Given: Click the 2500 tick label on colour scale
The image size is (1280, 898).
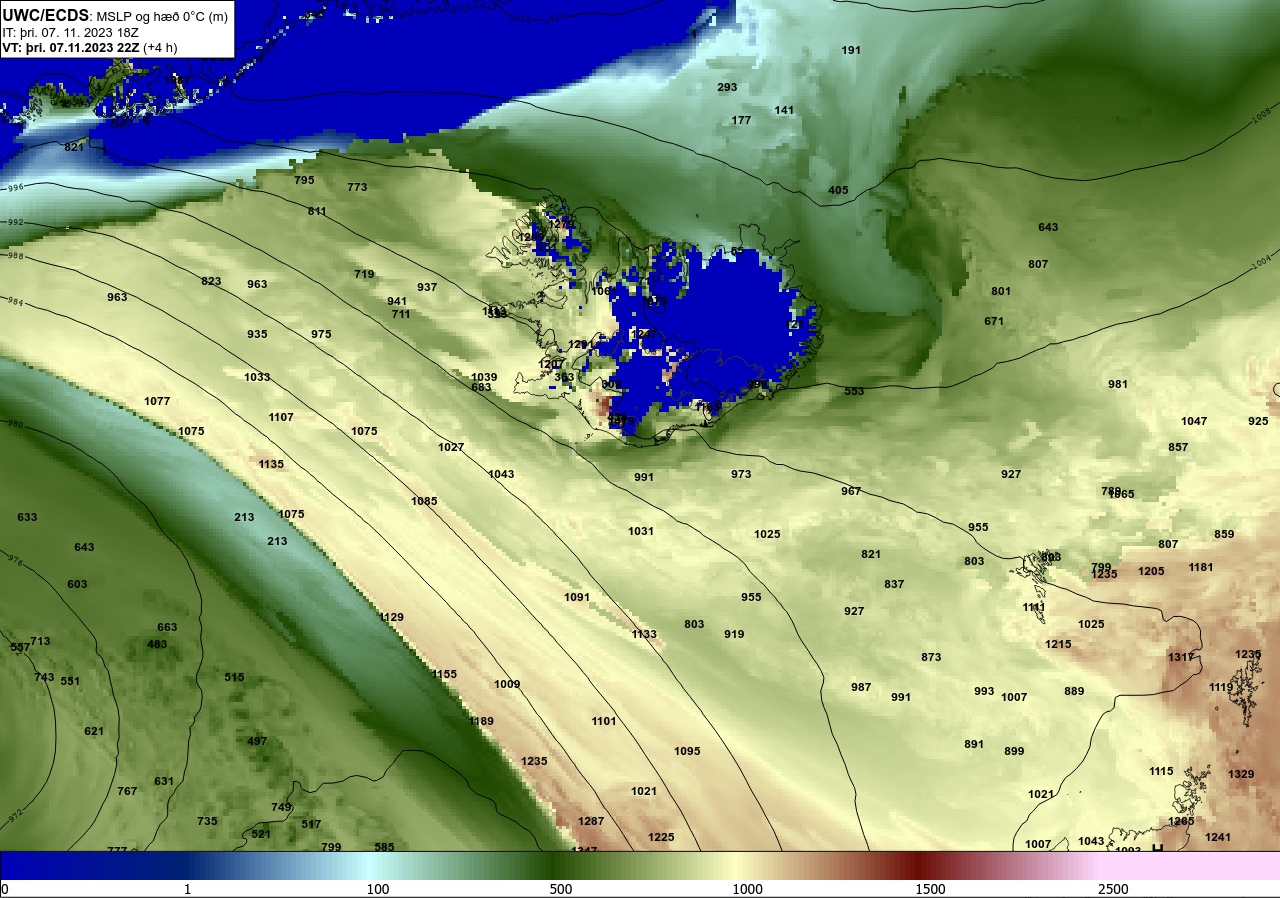Looking at the screenshot, I should pyautogui.click(x=1113, y=889).
